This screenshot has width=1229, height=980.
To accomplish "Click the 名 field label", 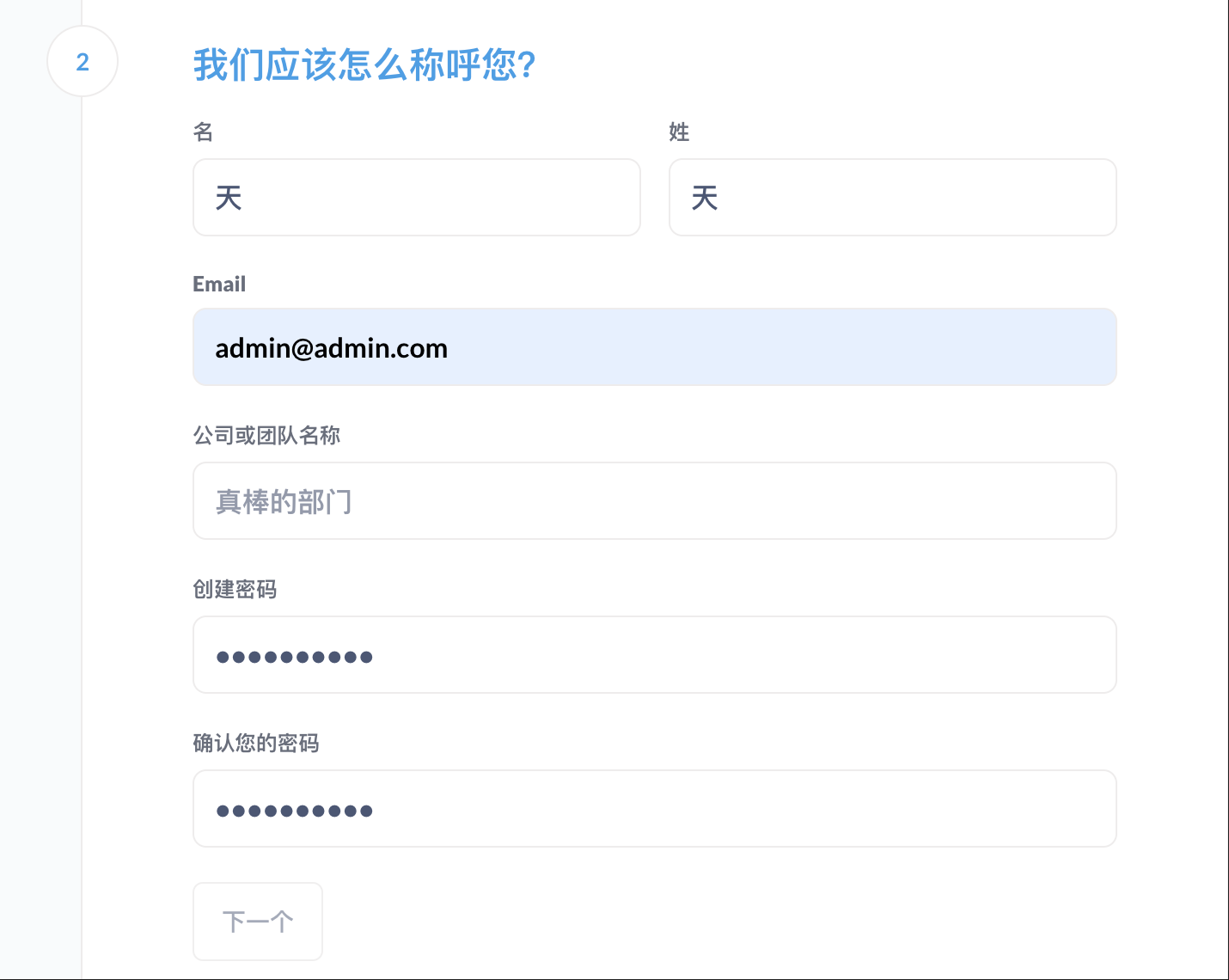I will (203, 132).
